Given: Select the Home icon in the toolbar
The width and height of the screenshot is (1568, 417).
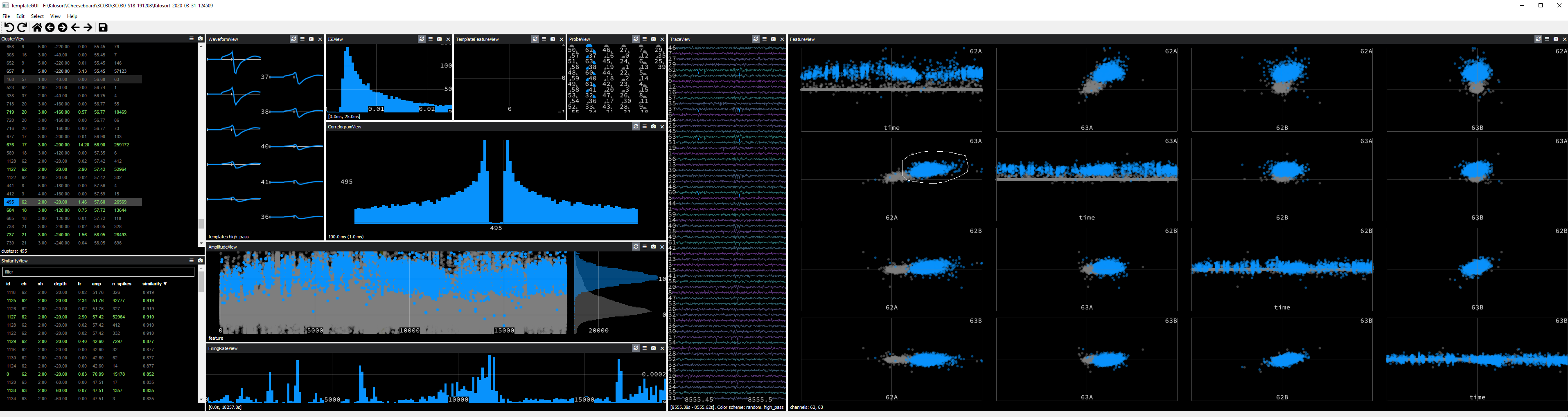Looking at the screenshot, I should click(x=36, y=27).
